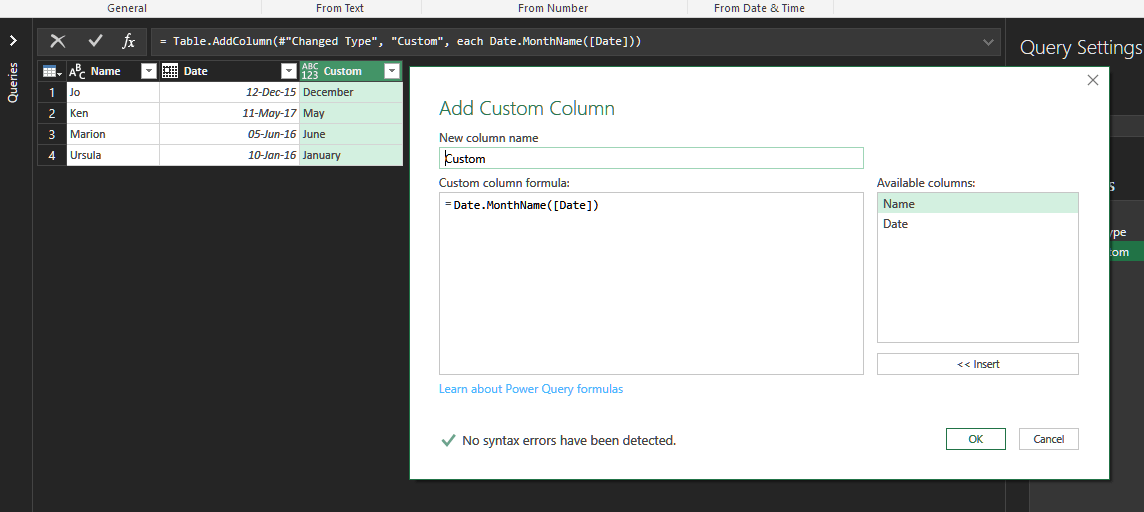
Task: Click the << Insert button
Action: coord(978,364)
